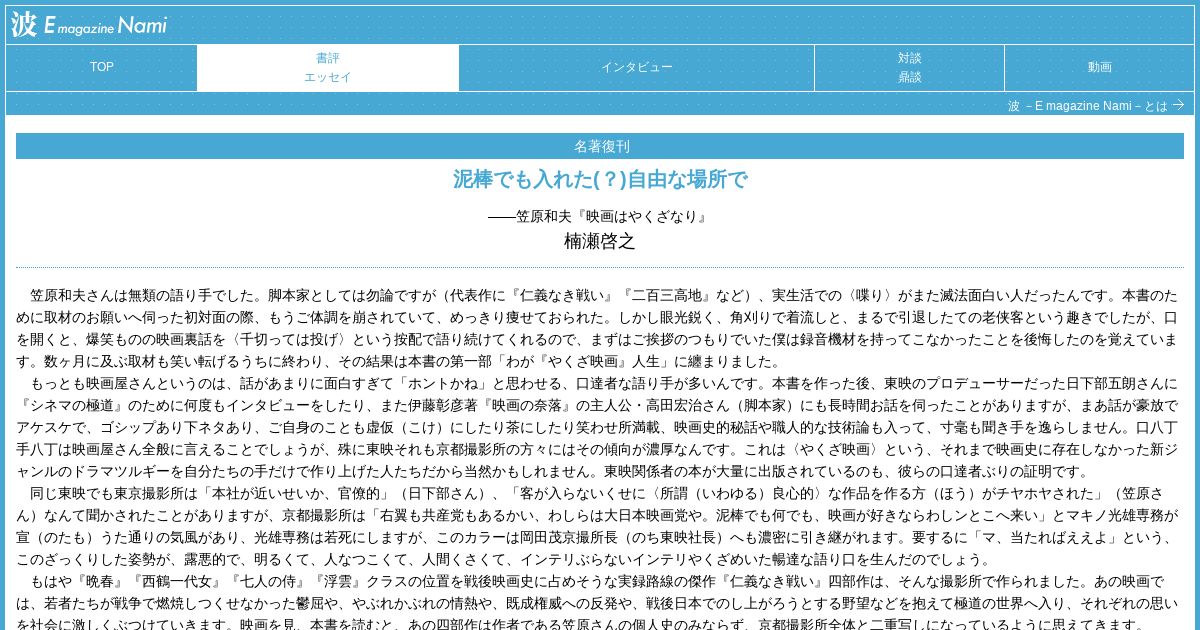
Task: Open the 対談 鼎談 tab
Action: click(909, 67)
